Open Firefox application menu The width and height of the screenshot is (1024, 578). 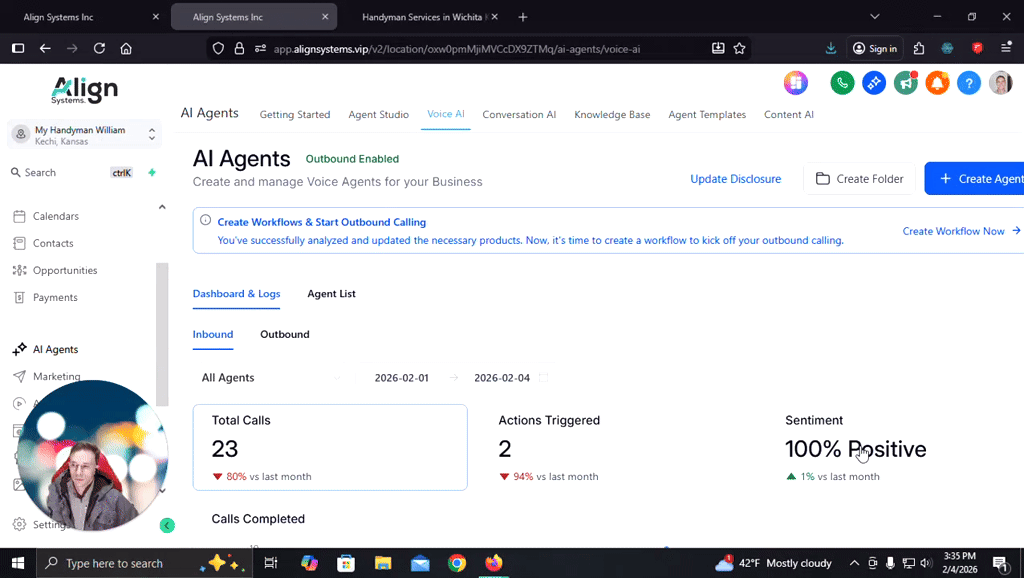pyautogui.click(x=1006, y=48)
